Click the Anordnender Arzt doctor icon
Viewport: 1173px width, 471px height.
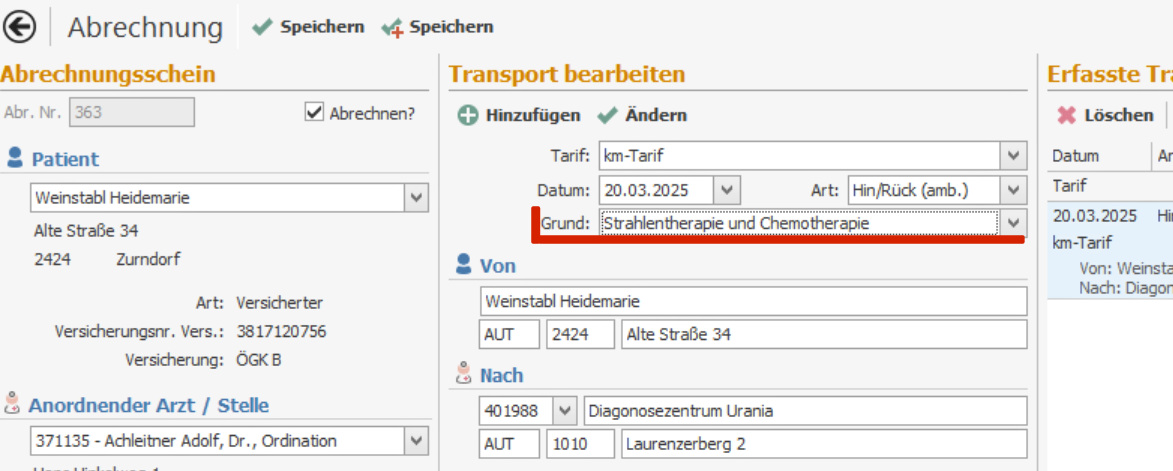click(x=13, y=405)
